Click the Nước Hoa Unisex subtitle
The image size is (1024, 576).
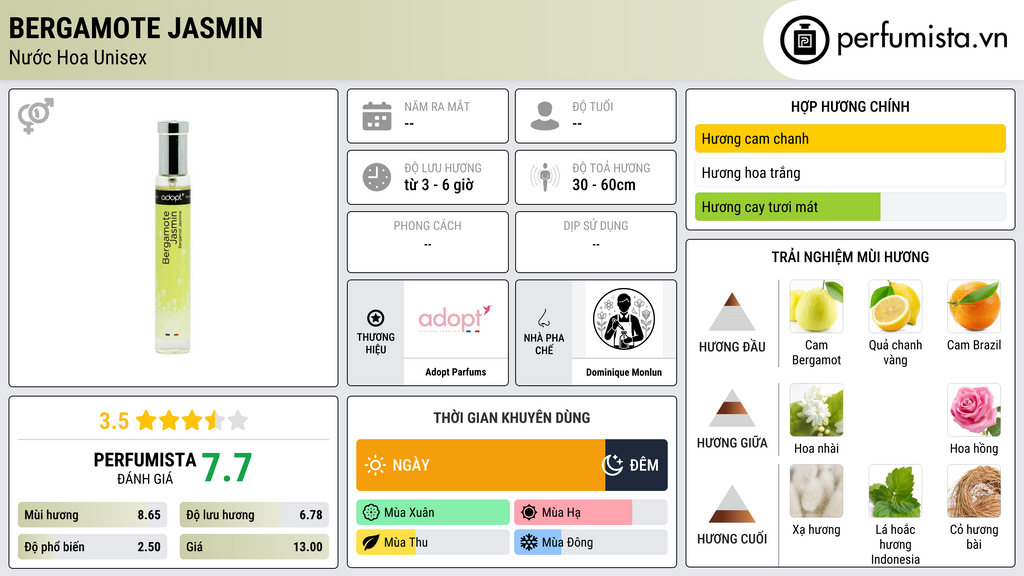click(x=78, y=57)
